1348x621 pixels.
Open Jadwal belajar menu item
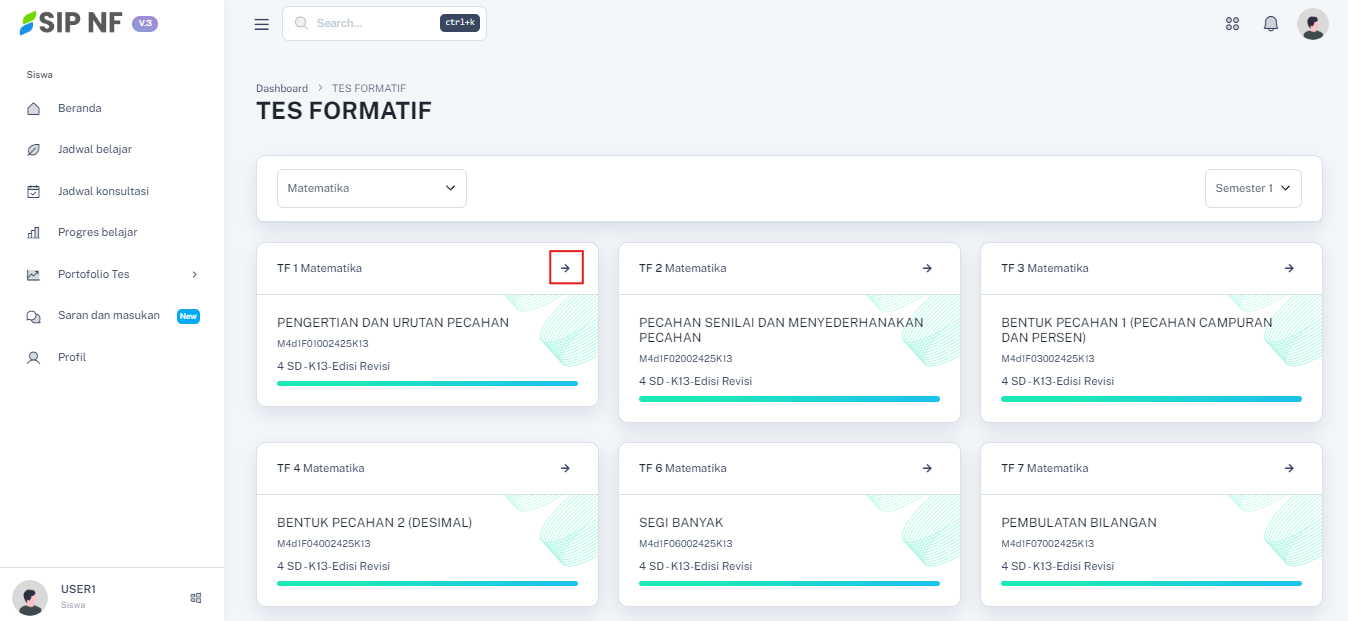[94, 149]
